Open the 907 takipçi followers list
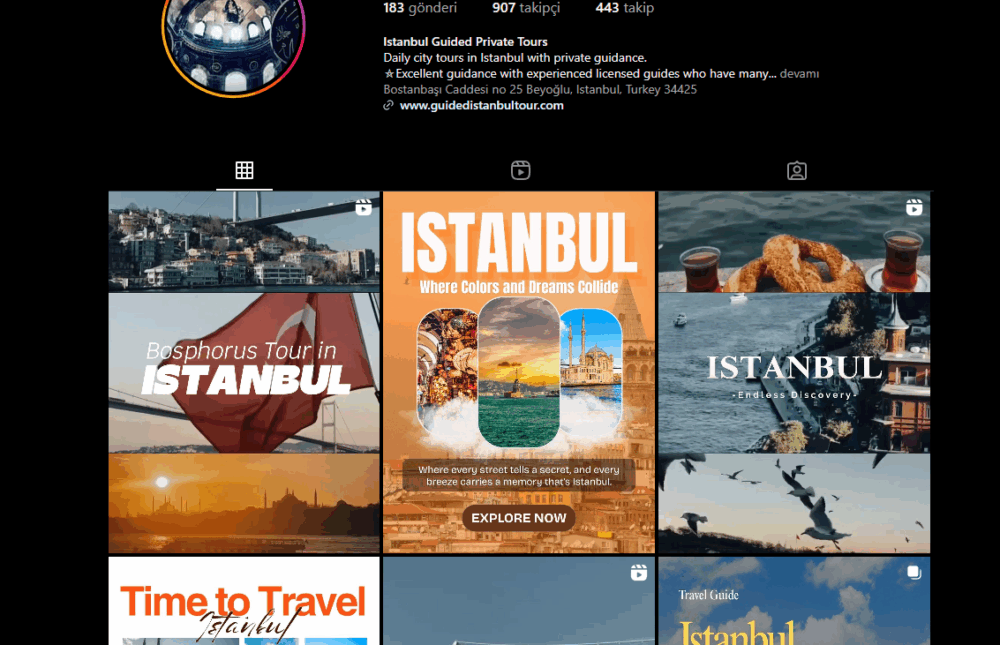The height and width of the screenshot is (645, 1000). (x=526, y=8)
